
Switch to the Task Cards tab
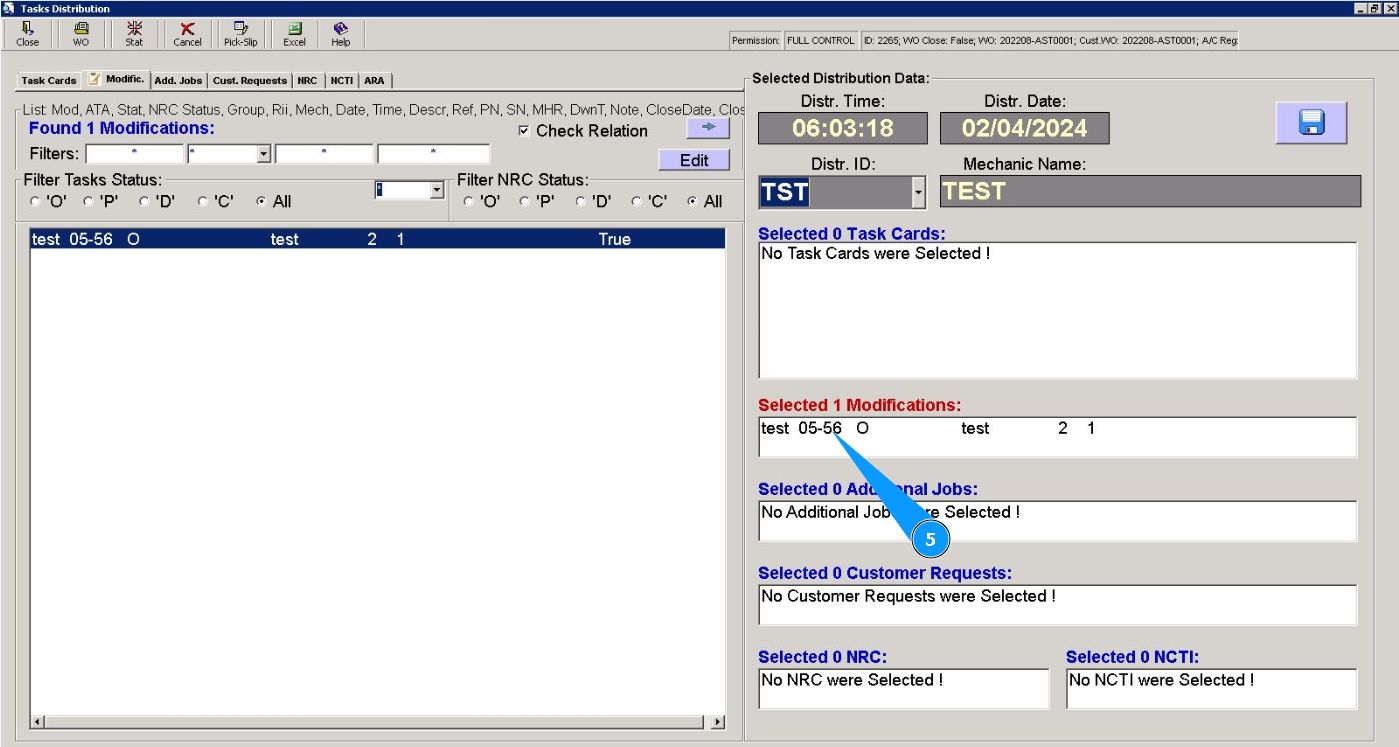(48, 80)
